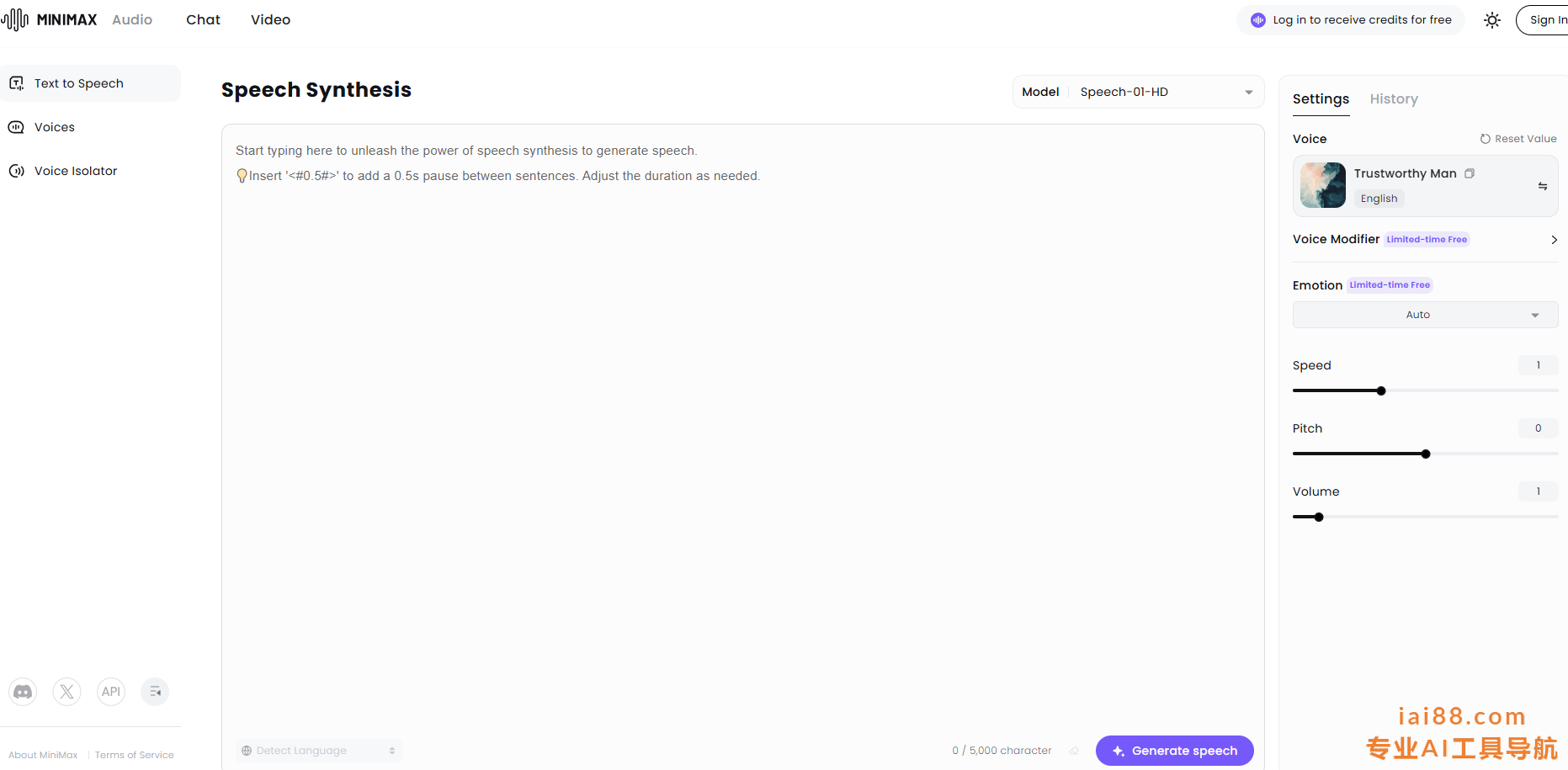Switch to the History tab
The width and height of the screenshot is (1568, 770).
pyautogui.click(x=1393, y=99)
